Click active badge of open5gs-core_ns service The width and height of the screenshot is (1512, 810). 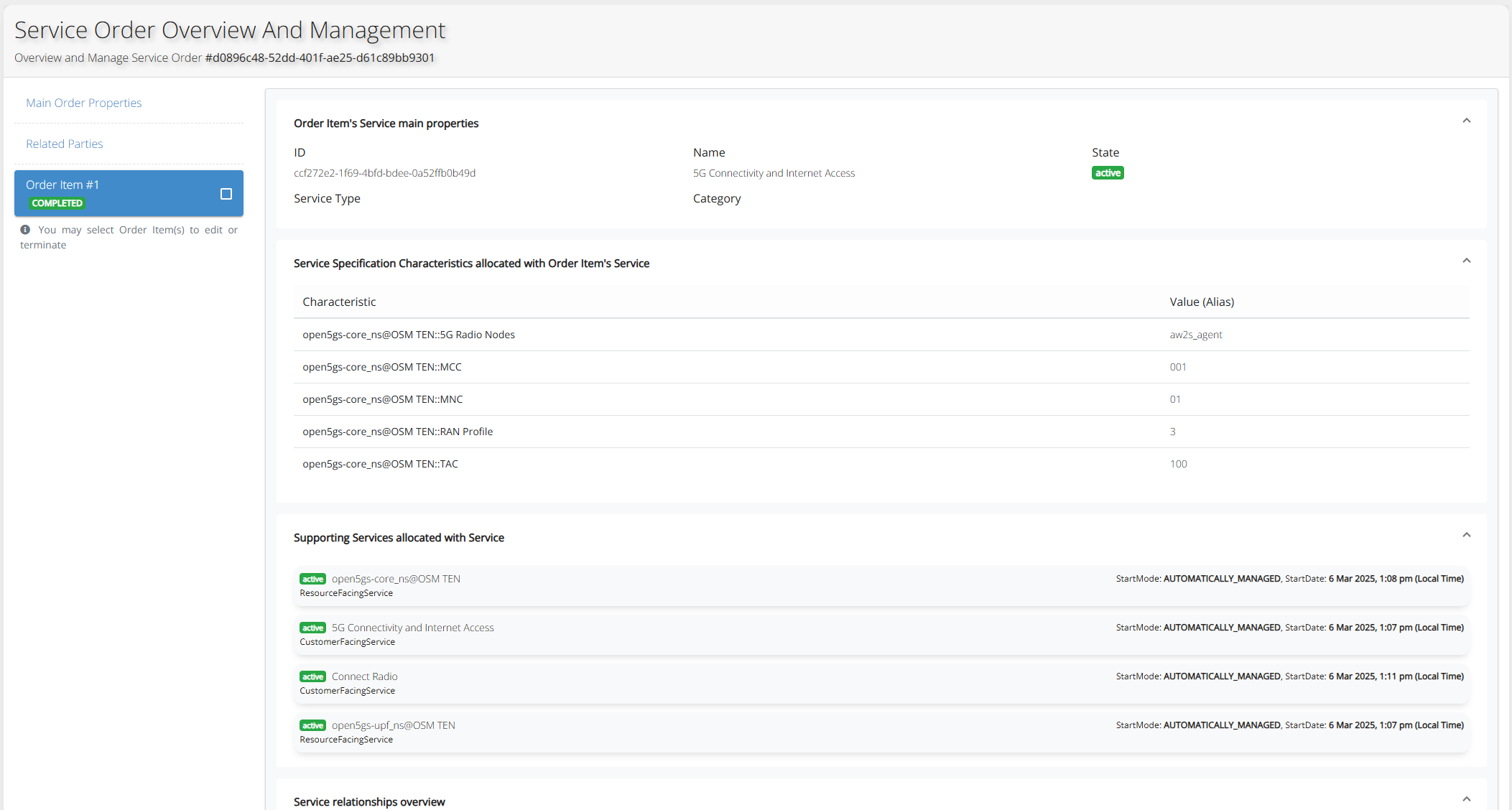[x=312, y=579]
